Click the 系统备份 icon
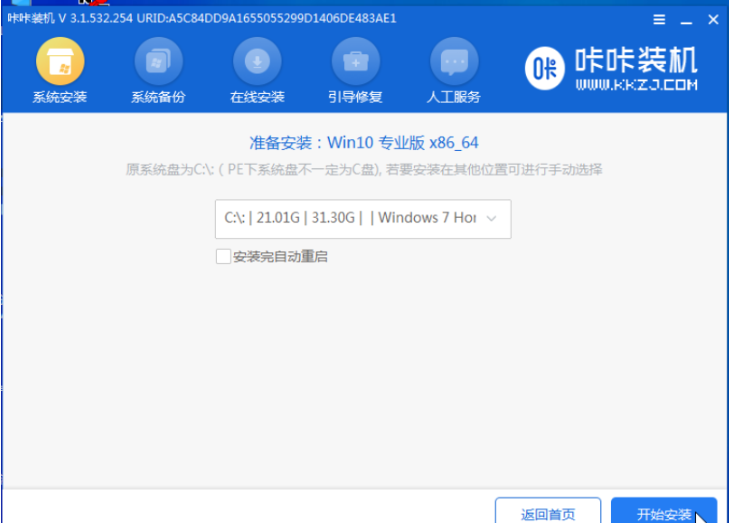730x528 pixels. (x=158, y=63)
